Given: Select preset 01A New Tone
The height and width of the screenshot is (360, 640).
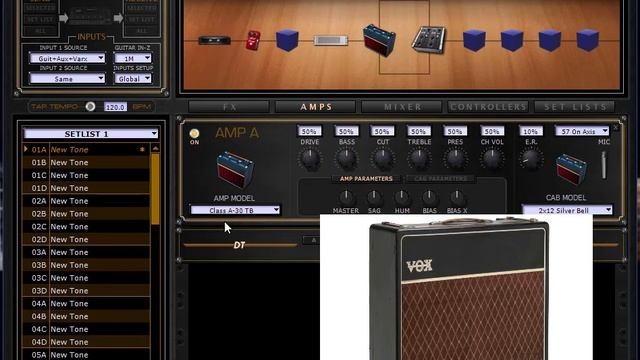Looking at the screenshot, I should pos(86,150).
